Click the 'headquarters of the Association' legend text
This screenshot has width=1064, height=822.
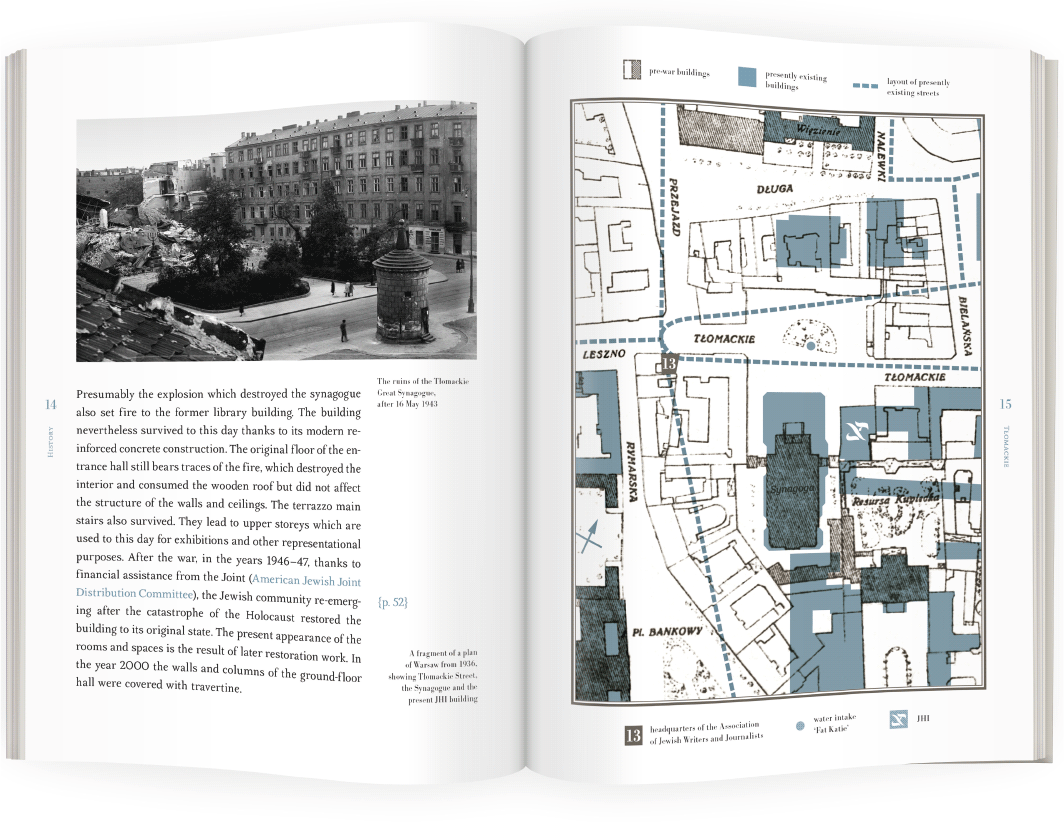coord(706,733)
